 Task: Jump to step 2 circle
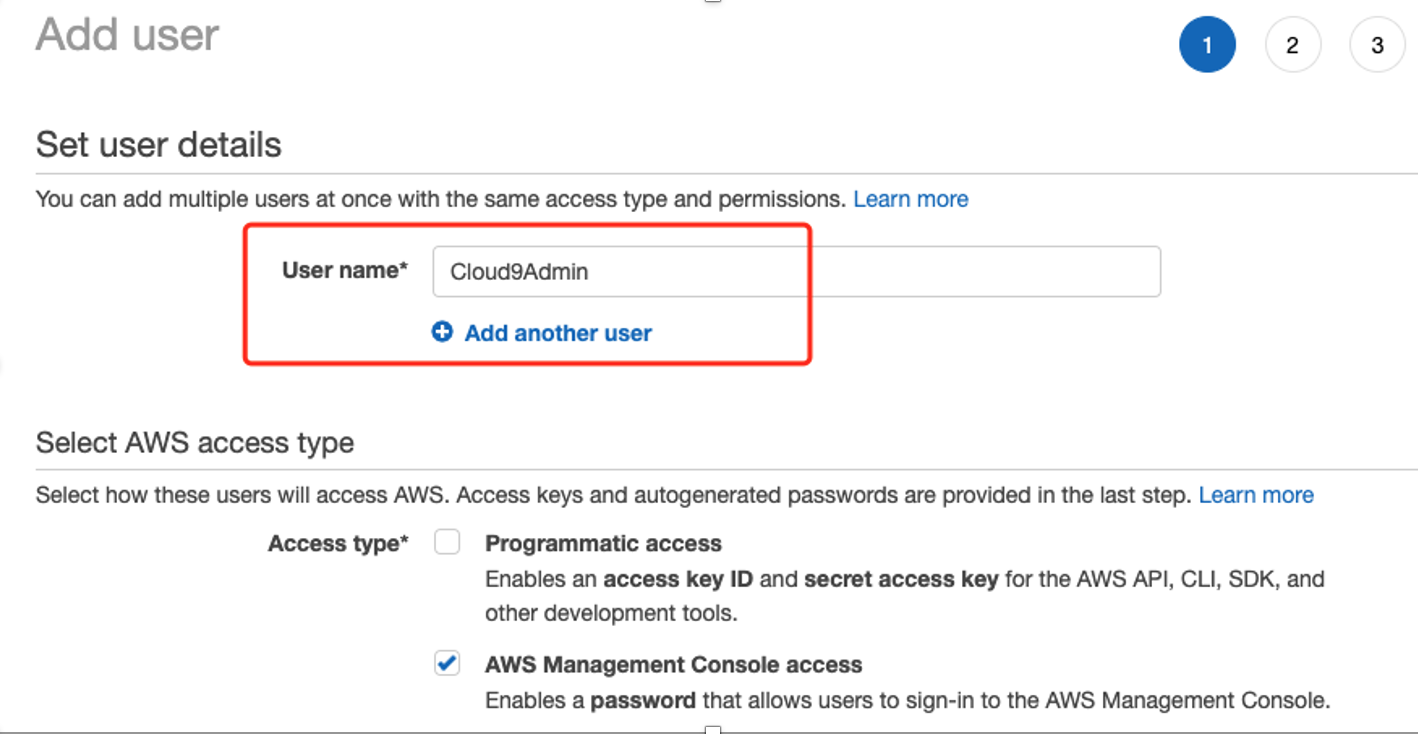tap(1292, 45)
